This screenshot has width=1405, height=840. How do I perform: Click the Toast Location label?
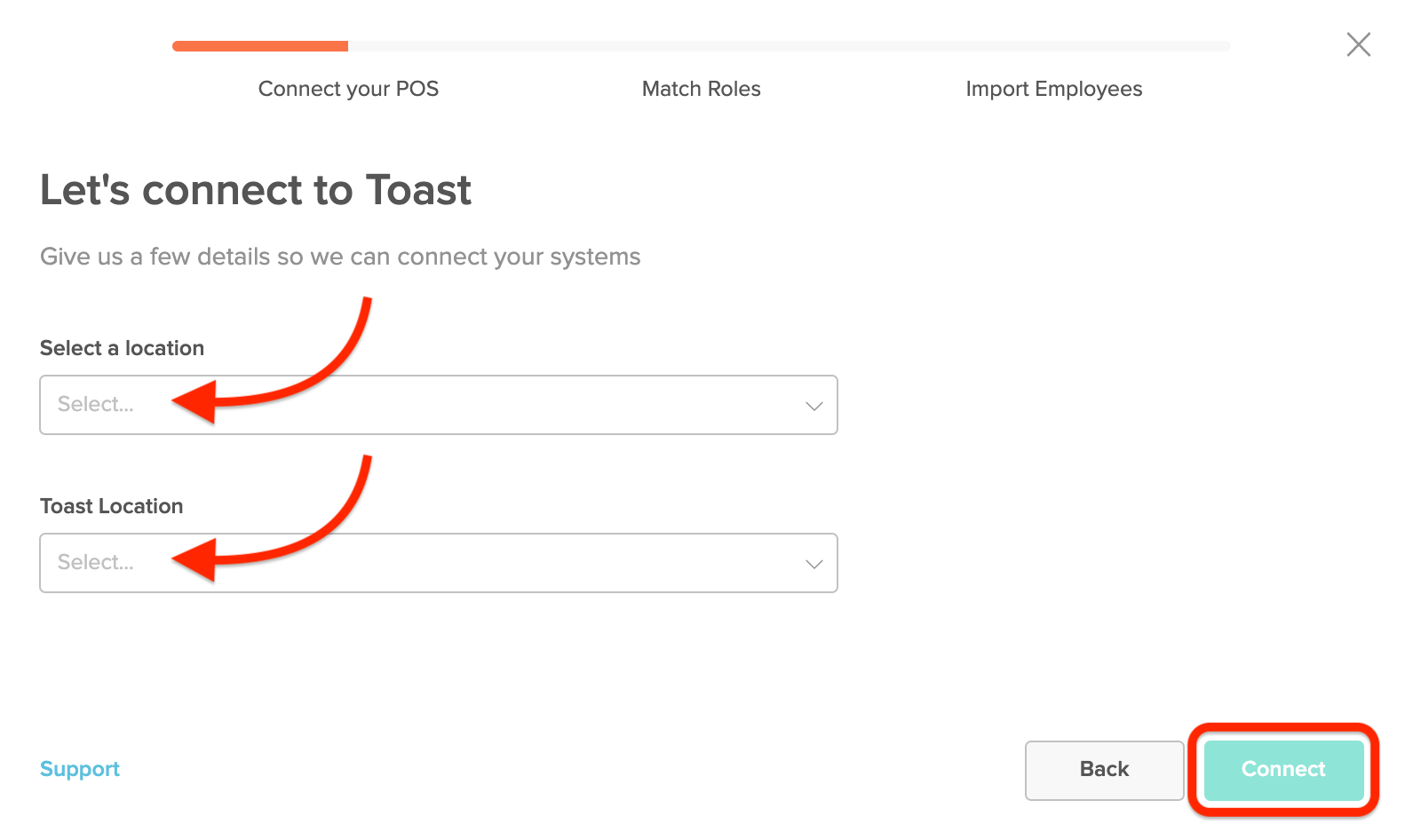point(110,506)
